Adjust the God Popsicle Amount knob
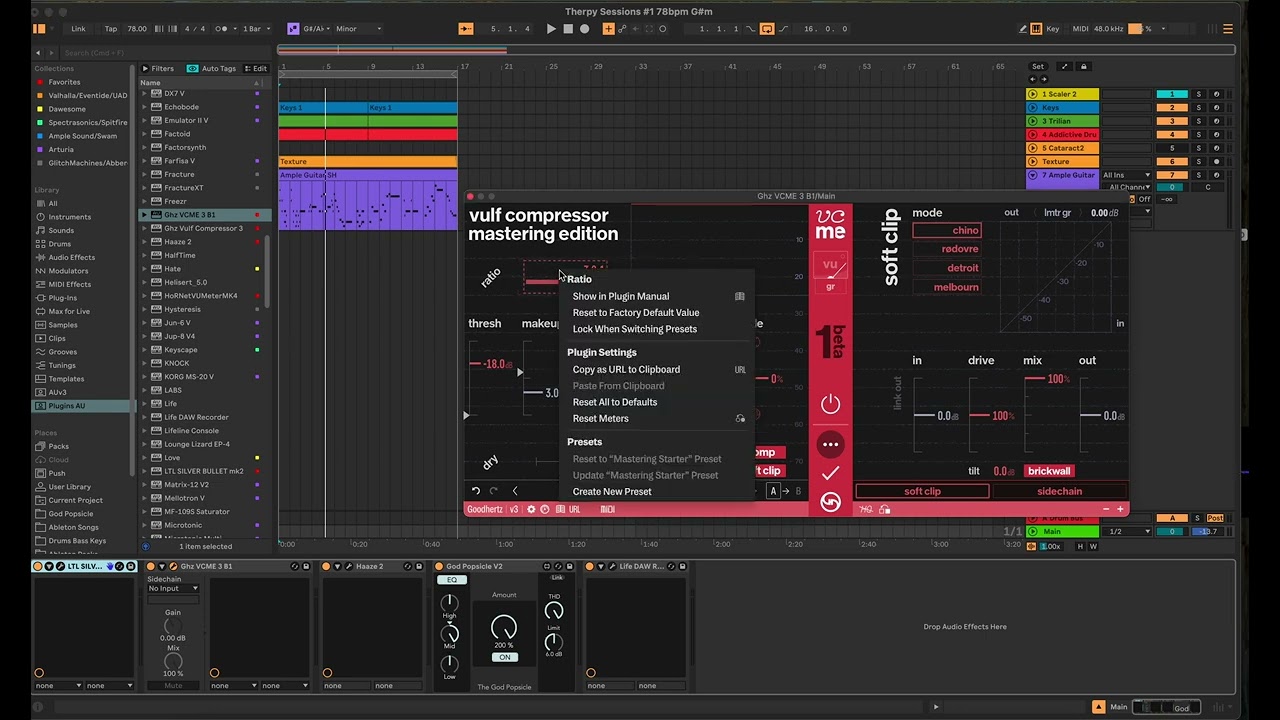Viewport: 1280px width, 720px height. pos(504,627)
